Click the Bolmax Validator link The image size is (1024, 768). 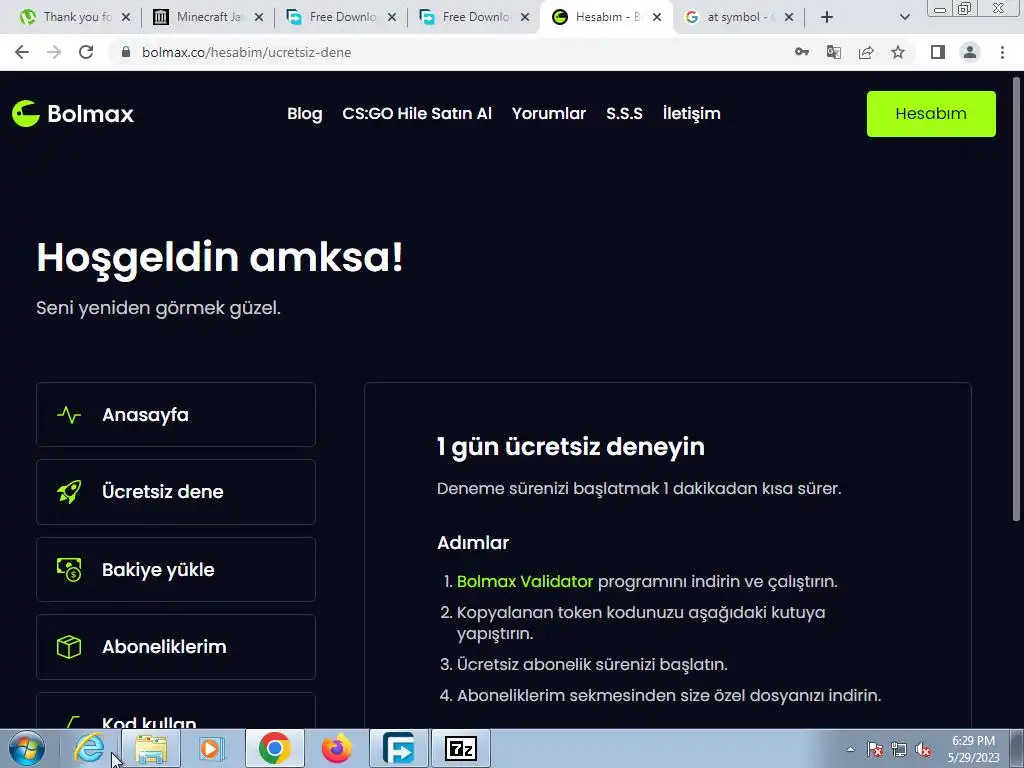pos(524,581)
